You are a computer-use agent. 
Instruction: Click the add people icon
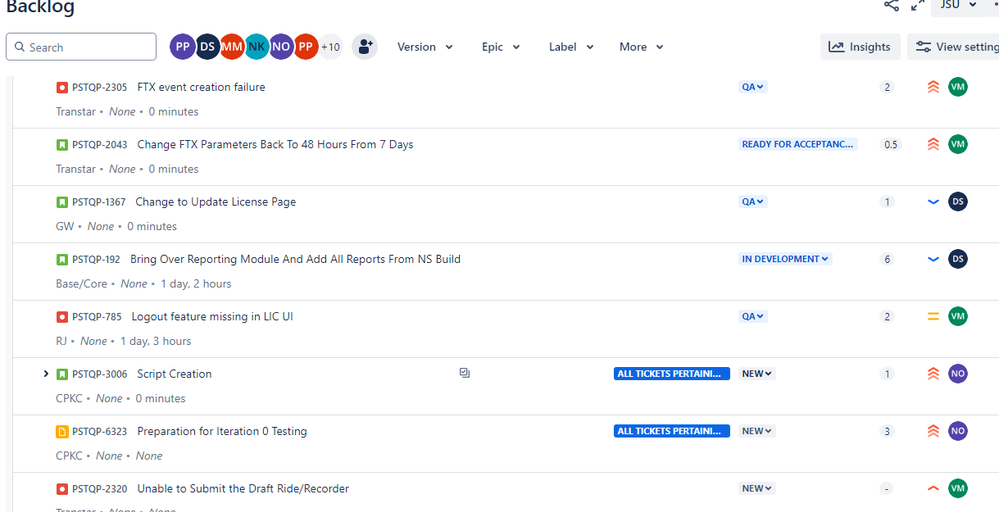365,46
